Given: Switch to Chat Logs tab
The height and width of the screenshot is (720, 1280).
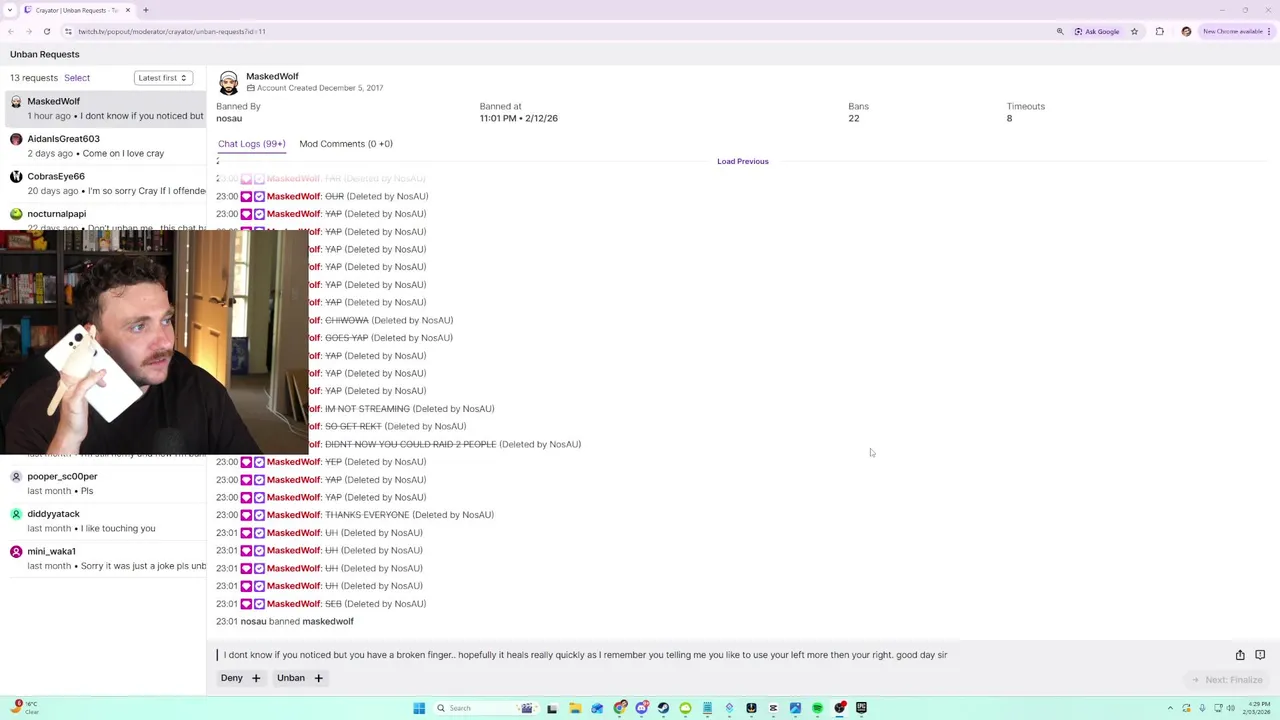Looking at the screenshot, I should (251, 144).
